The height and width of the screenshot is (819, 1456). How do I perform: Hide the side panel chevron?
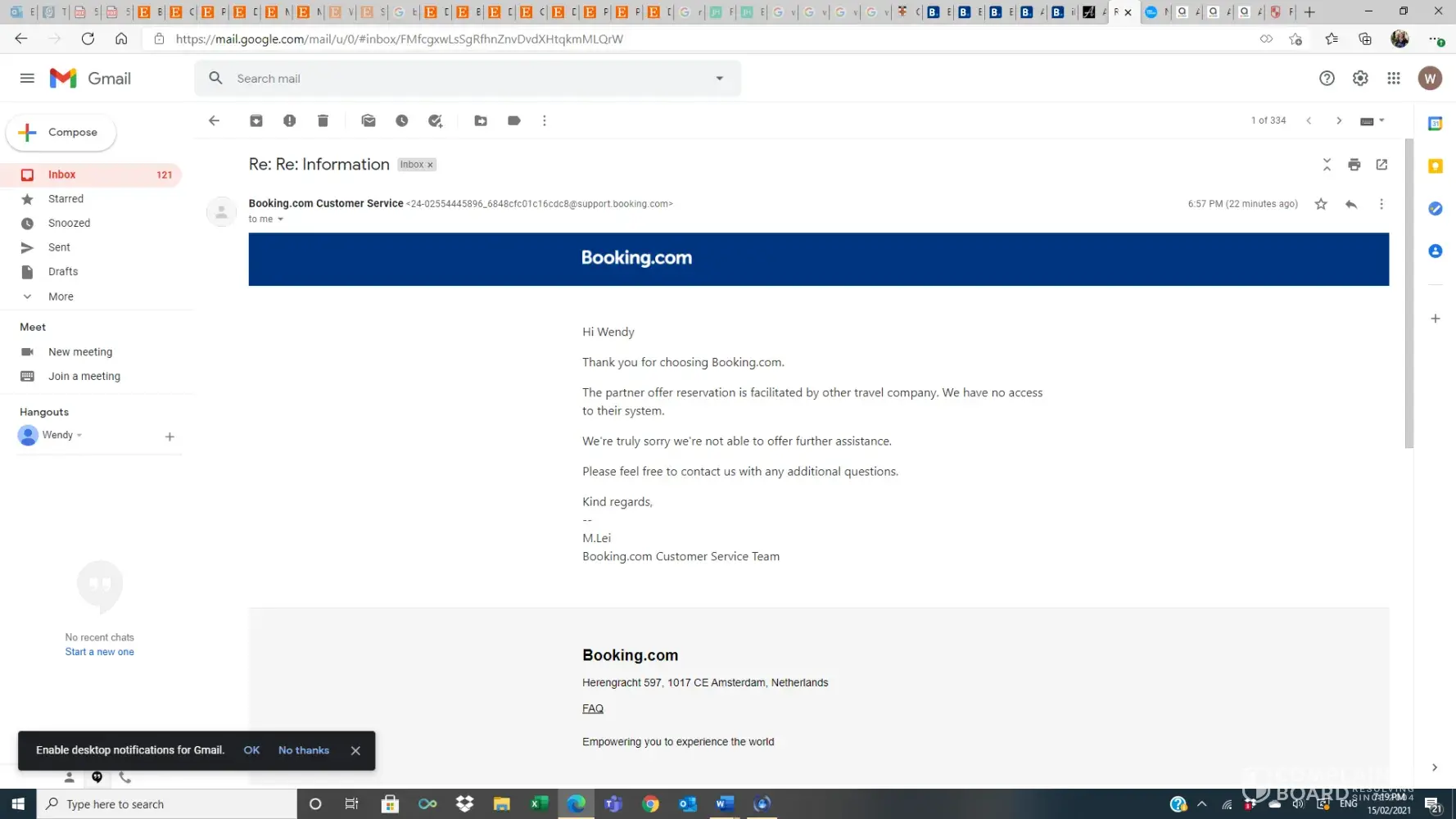(x=1435, y=767)
